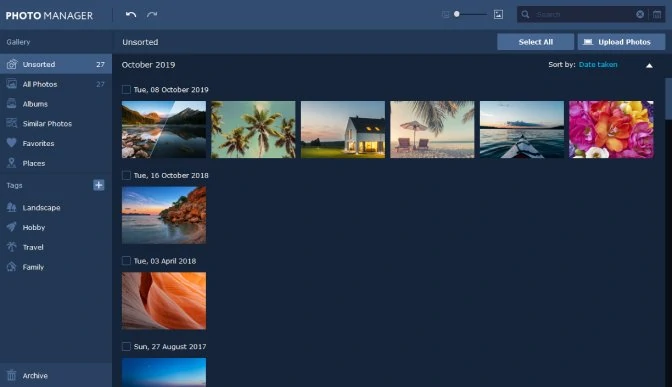Click the Favorites heart icon
672x387 pixels.
12,143
